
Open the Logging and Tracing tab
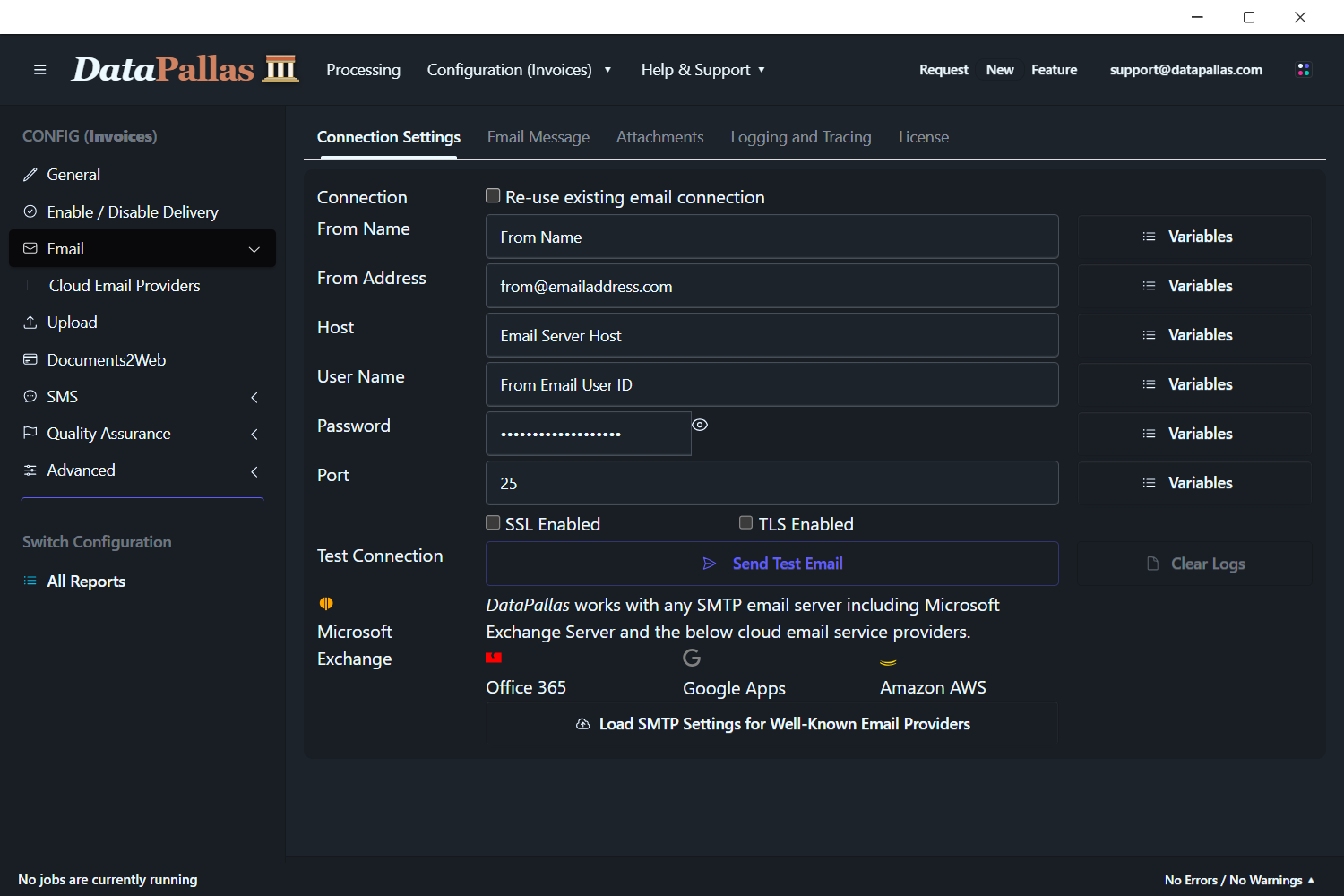pos(801,137)
